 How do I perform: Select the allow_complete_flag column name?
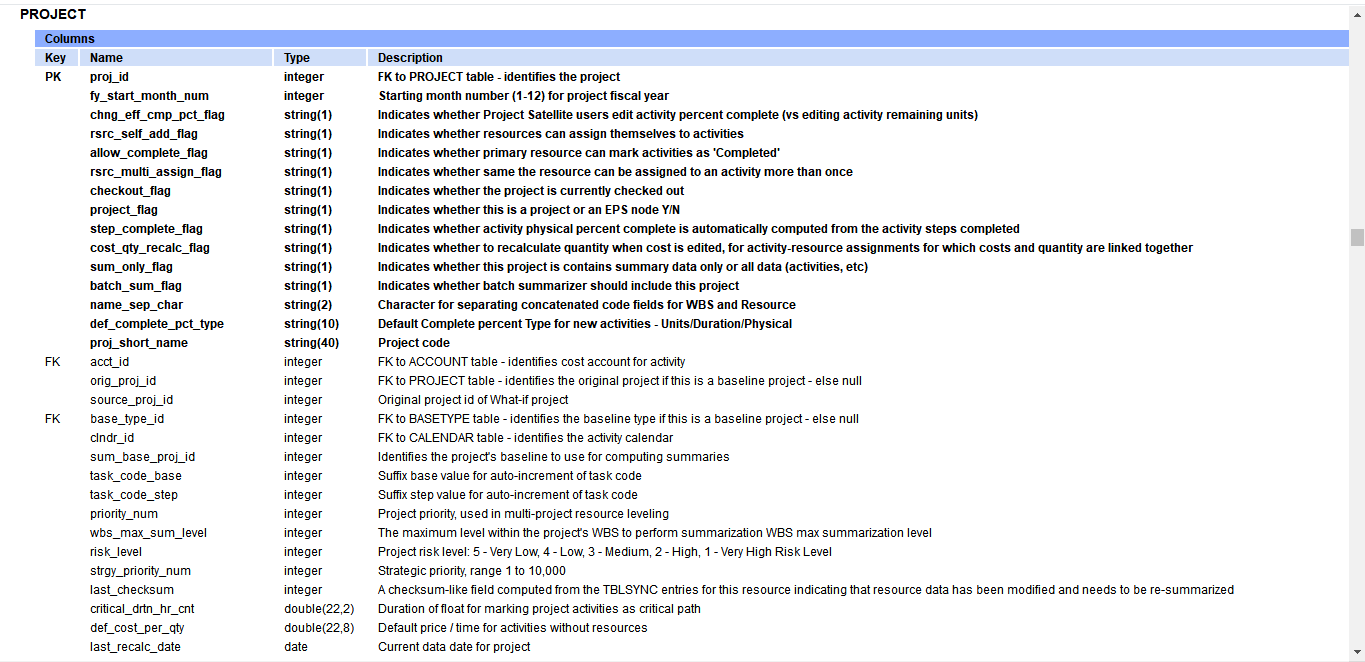pyautogui.click(x=149, y=153)
